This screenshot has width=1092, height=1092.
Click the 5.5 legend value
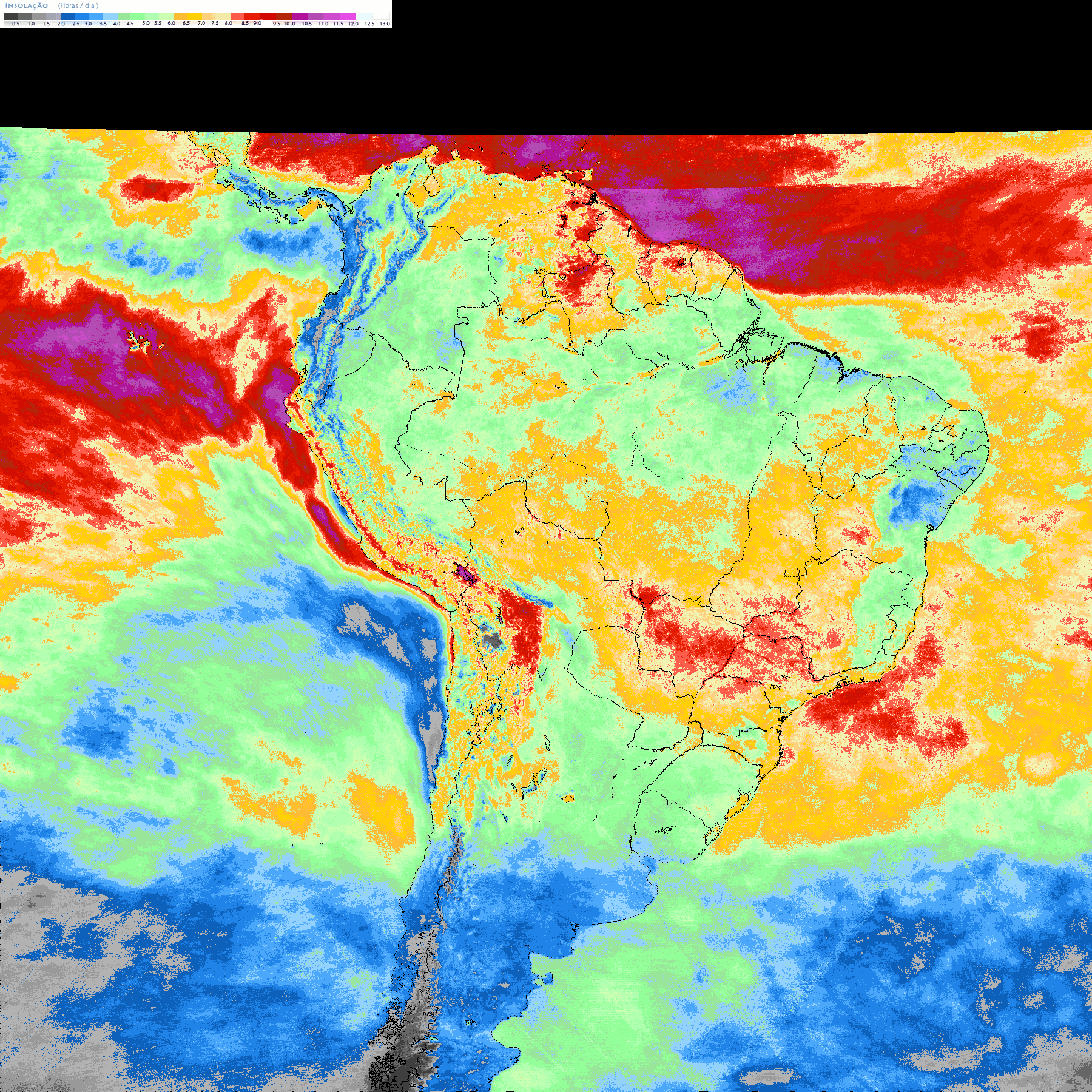click(158, 24)
